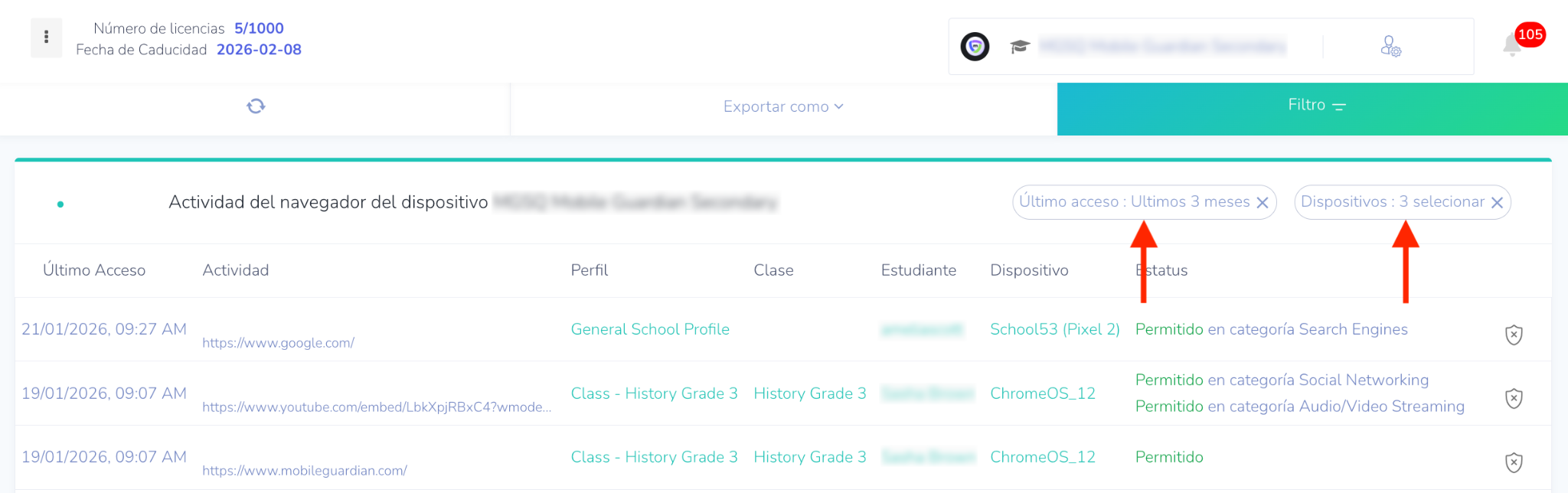Expand the Exportar como dropdown
This screenshot has height=493, width=1568.
[x=783, y=106]
